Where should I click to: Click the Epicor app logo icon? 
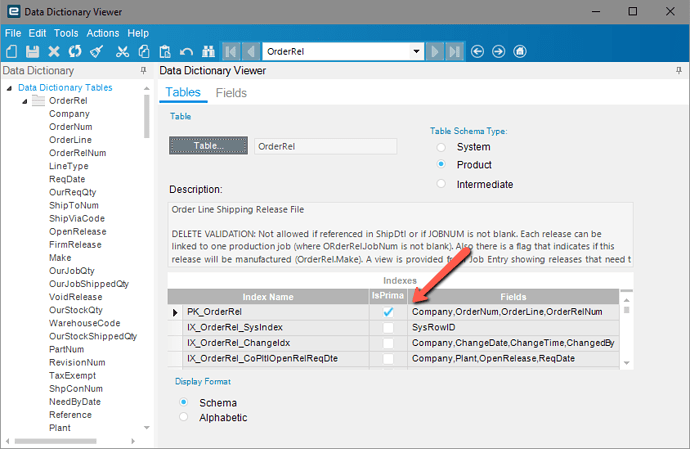[x=13, y=11]
